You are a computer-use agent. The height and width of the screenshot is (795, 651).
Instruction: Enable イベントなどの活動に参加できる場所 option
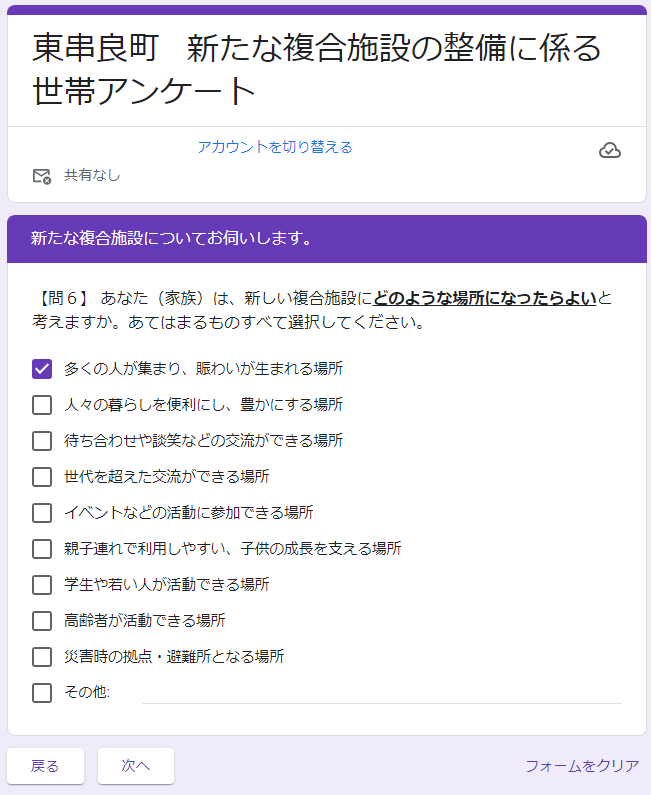[x=42, y=513]
